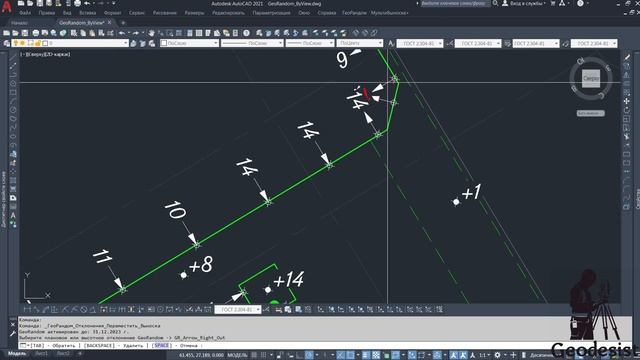
Task: Open Layer Properties Manager icon
Action: pyautogui.click(x=7, y=43)
